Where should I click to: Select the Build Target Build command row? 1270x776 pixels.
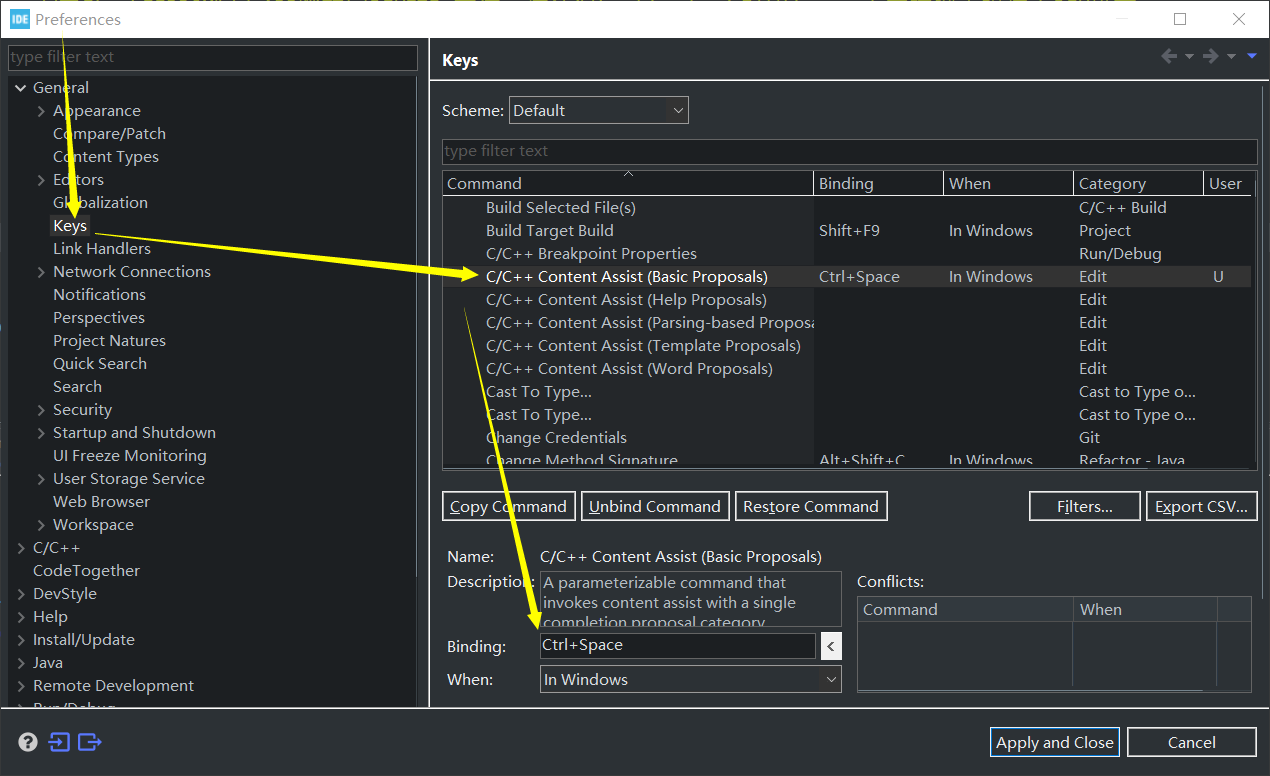(549, 231)
